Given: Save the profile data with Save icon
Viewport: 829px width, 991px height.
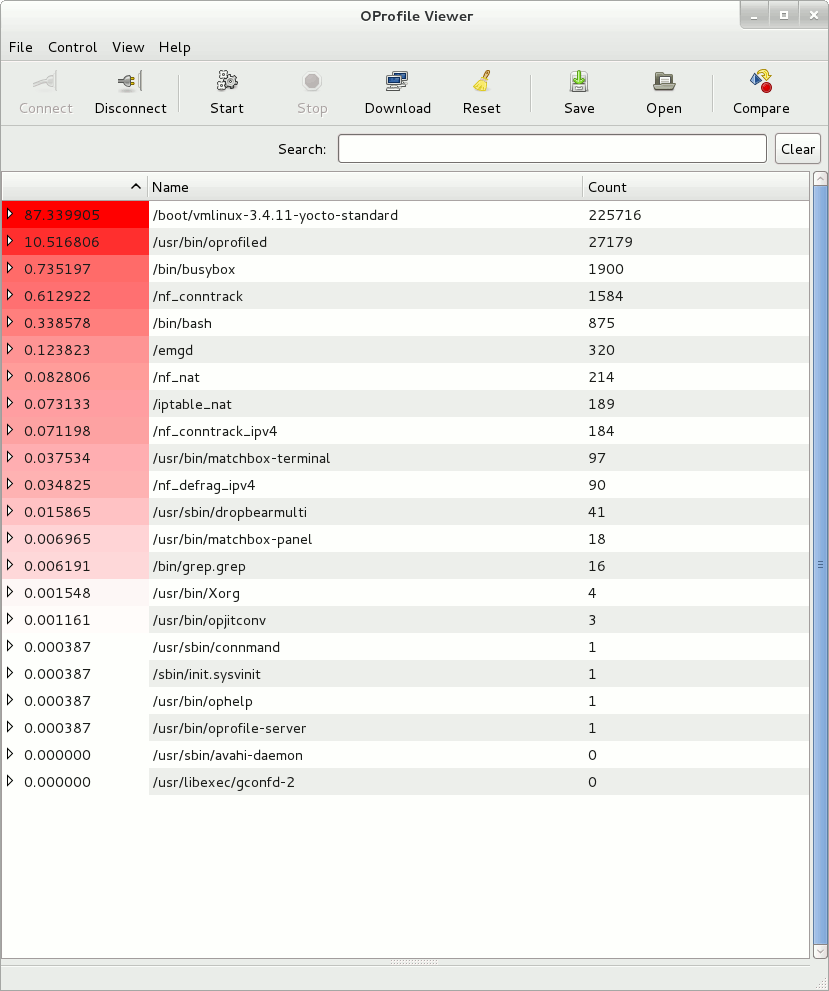Looking at the screenshot, I should 579,82.
